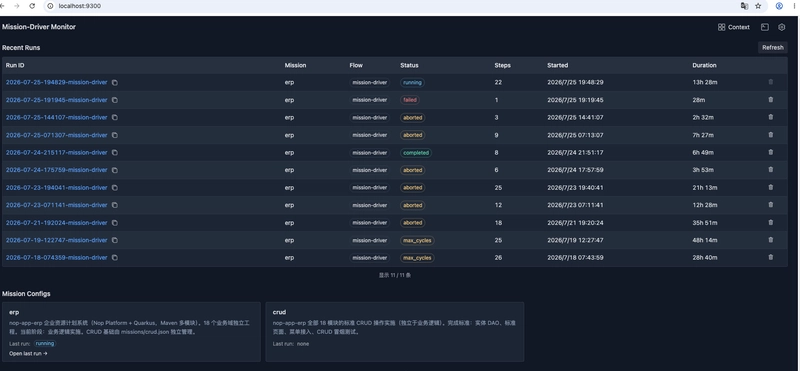Copy run ID 2026-07-23-194041-mission-driver

coord(115,188)
